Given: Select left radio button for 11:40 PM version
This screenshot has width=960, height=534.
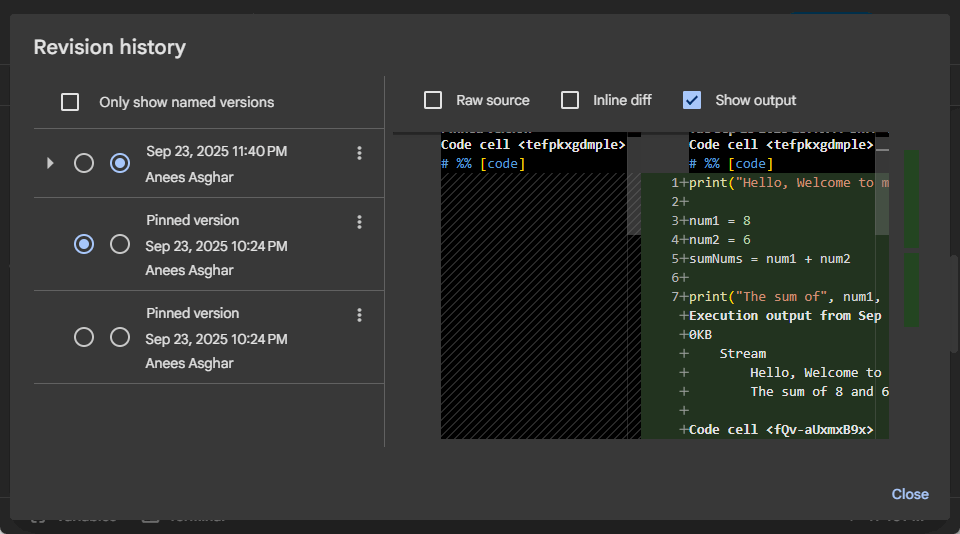Looking at the screenshot, I should tap(85, 163).
